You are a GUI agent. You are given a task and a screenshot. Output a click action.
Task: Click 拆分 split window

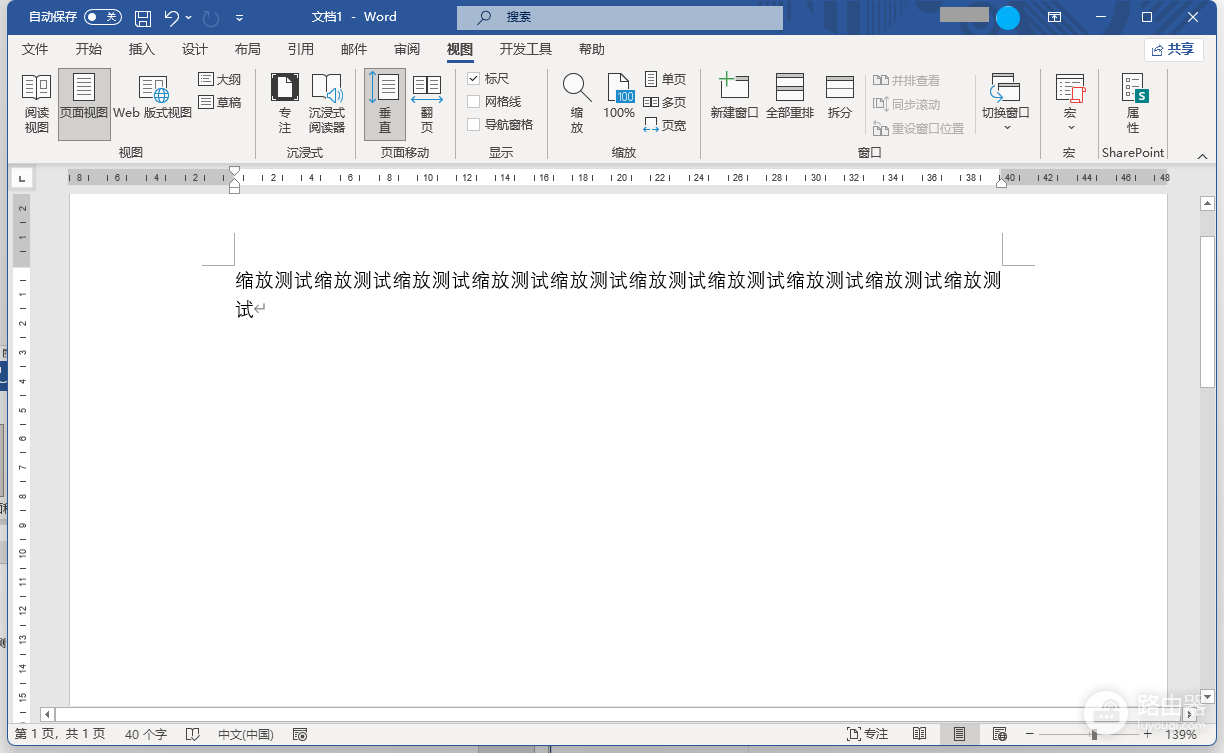click(840, 98)
